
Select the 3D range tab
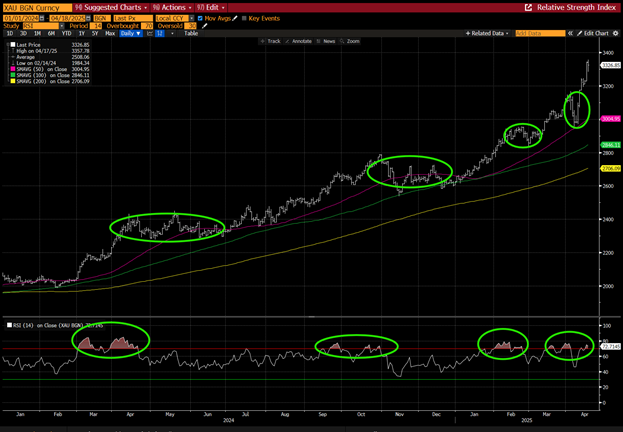[x=23, y=33]
